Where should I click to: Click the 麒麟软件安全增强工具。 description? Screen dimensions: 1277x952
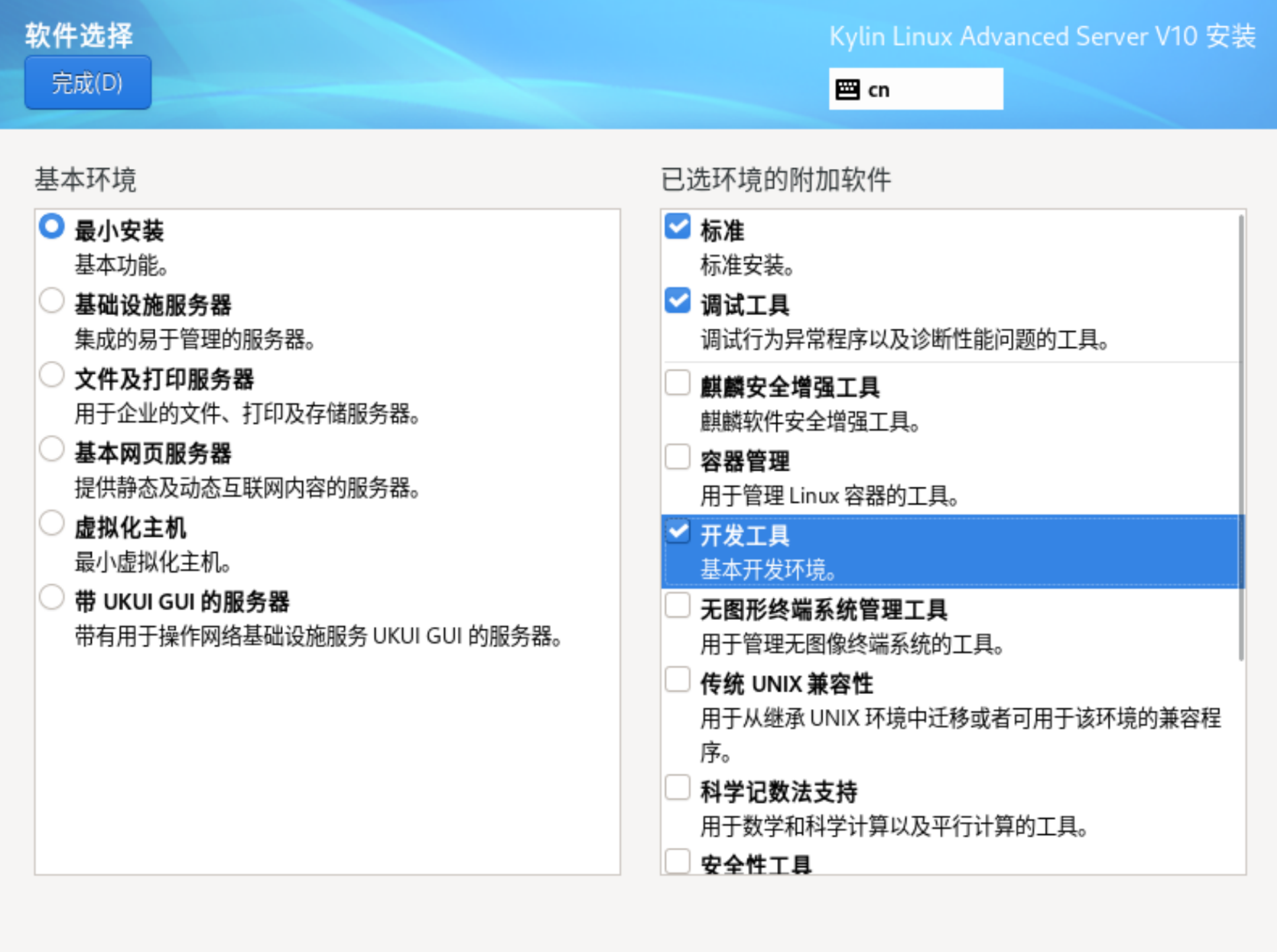click(x=810, y=421)
